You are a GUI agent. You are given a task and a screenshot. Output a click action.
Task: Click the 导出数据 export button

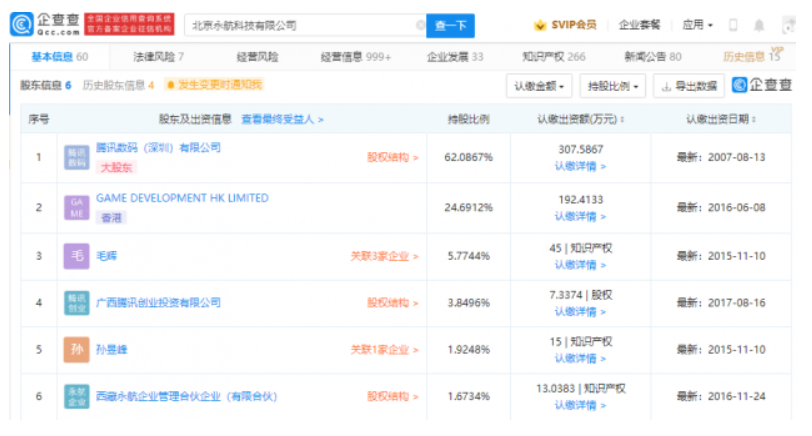[689, 86]
